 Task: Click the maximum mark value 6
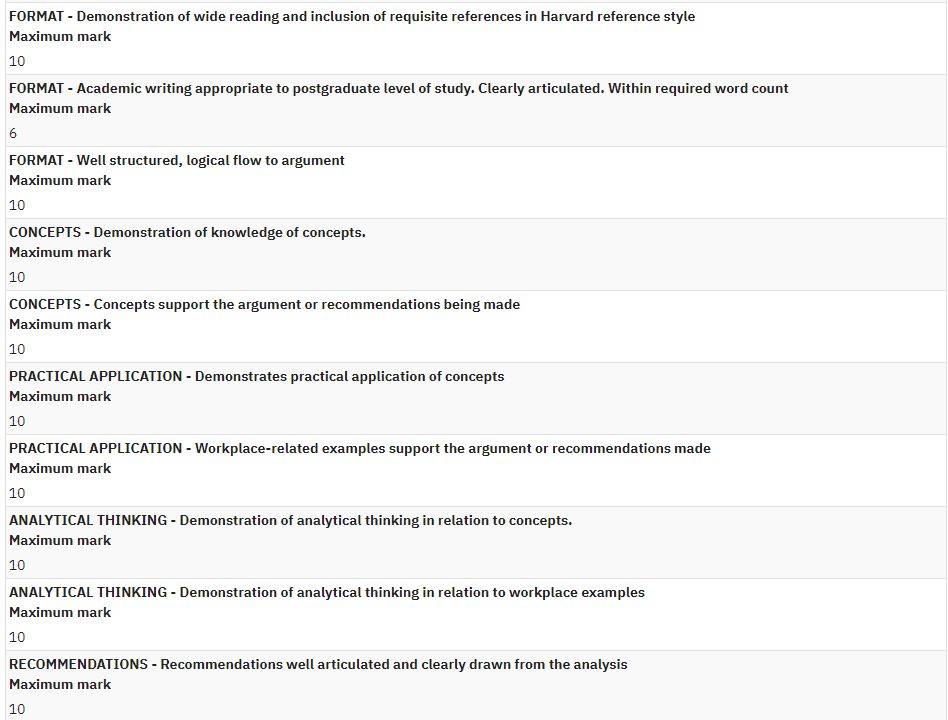tap(13, 134)
